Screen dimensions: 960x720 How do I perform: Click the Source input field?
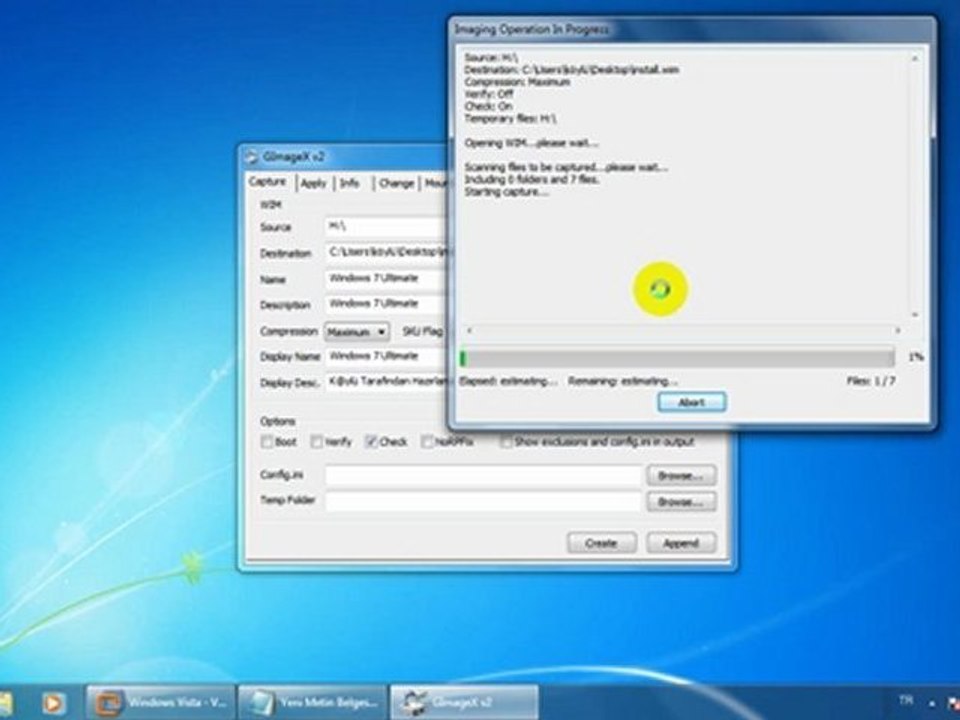tap(387, 227)
